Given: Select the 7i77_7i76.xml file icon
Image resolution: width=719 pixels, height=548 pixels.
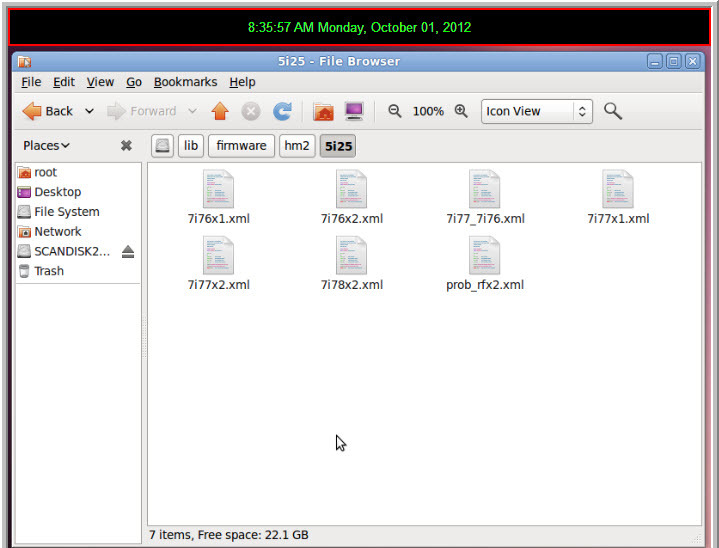Looking at the screenshot, I should tap(485, 189).
